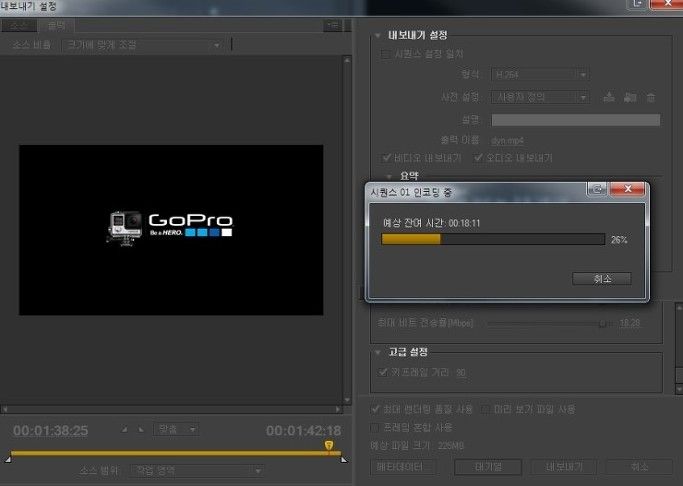Viewport: 683px width, 486px height.
Task: Click the save preset icon
Action: coord(609,97)
